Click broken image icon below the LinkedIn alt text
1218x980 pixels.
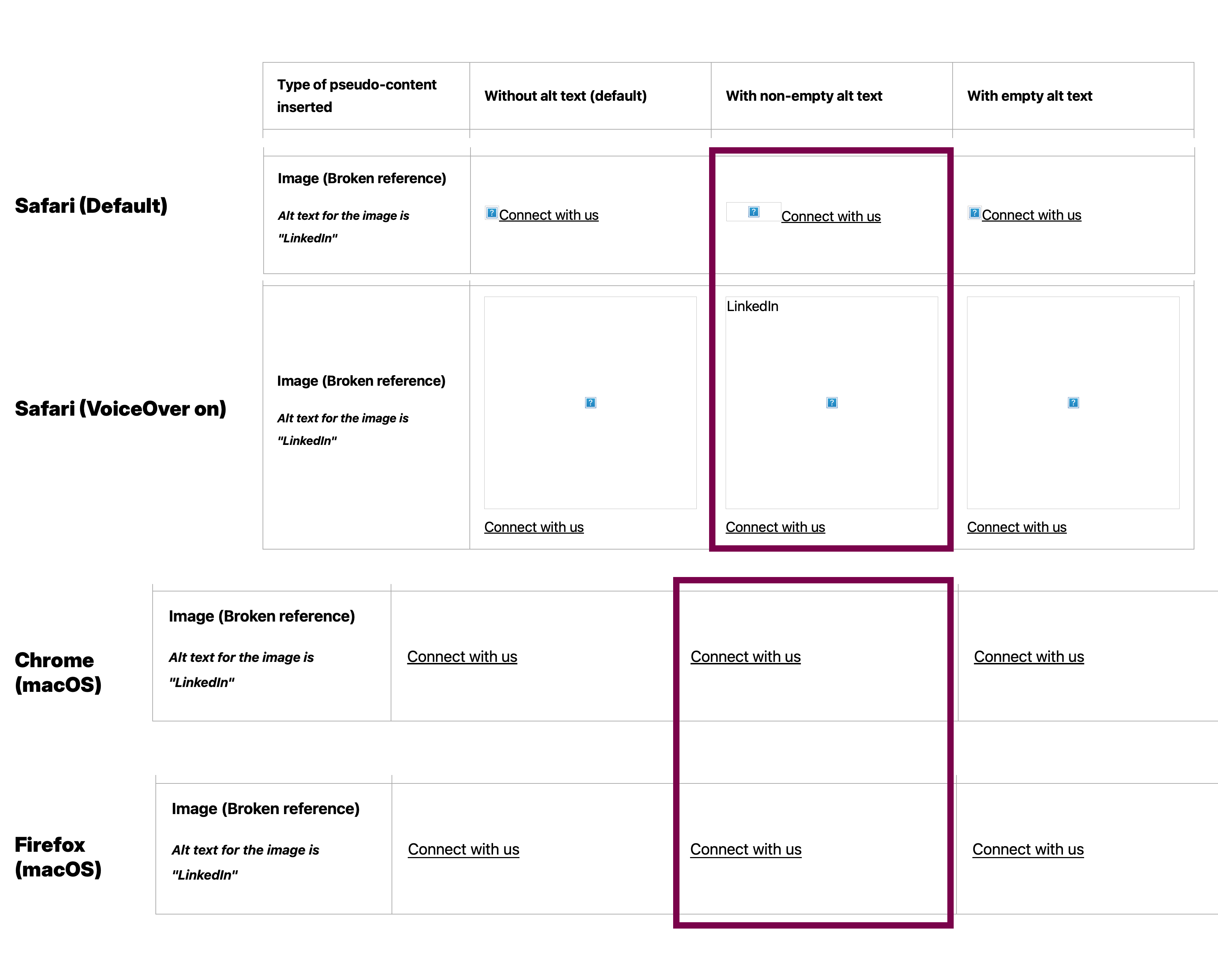pos(832,403)
